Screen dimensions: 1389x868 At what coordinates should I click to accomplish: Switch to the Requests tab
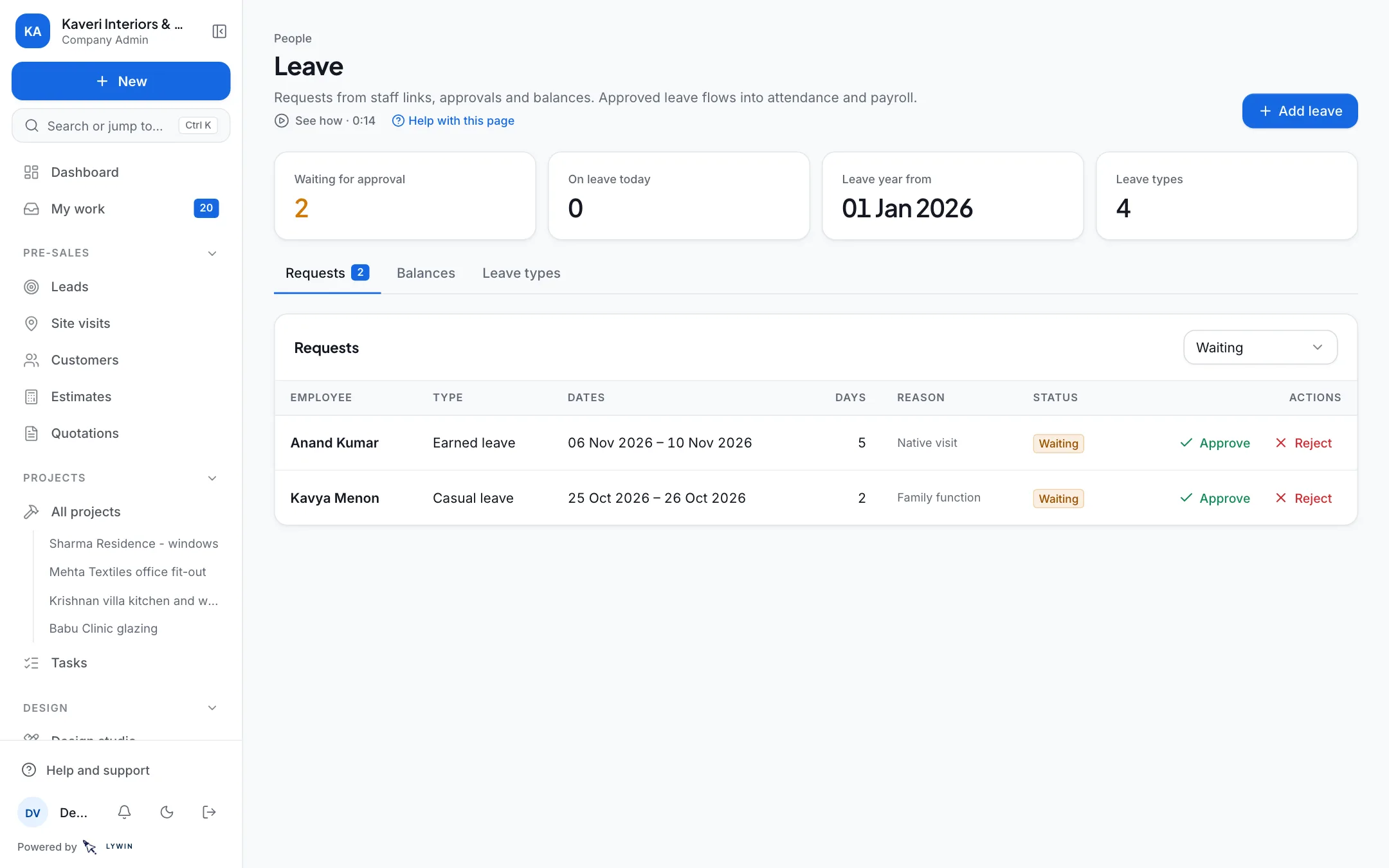pos(327,273)
